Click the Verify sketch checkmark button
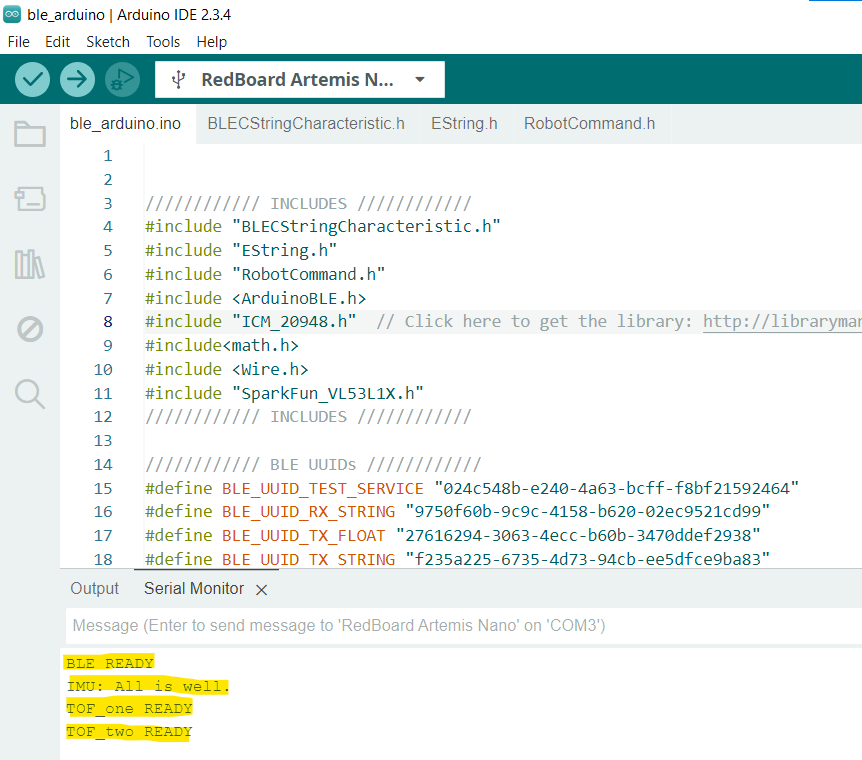Viewport: 862px width, 760px height. (32, 80)
